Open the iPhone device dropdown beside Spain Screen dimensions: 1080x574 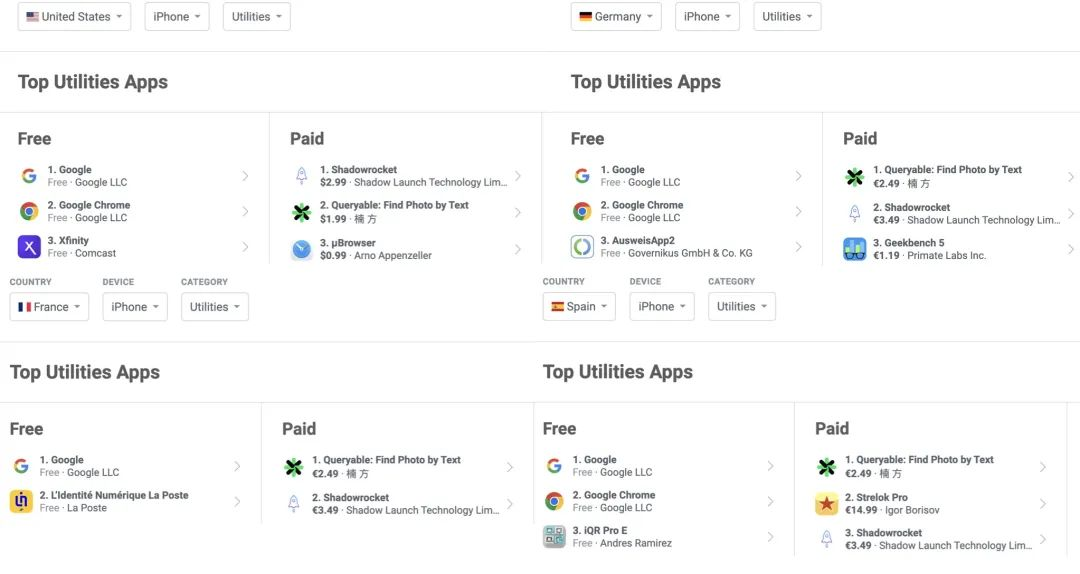tap(661, 307)
